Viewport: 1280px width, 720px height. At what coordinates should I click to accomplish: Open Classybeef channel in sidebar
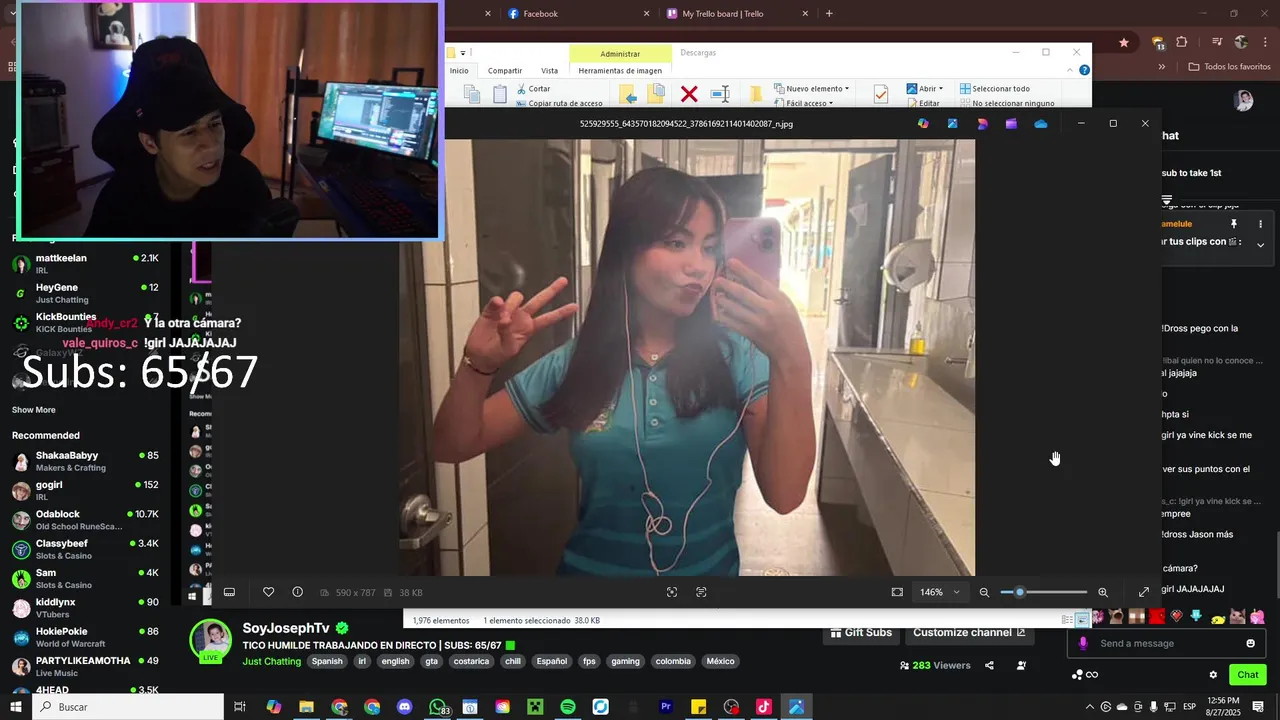85,549
